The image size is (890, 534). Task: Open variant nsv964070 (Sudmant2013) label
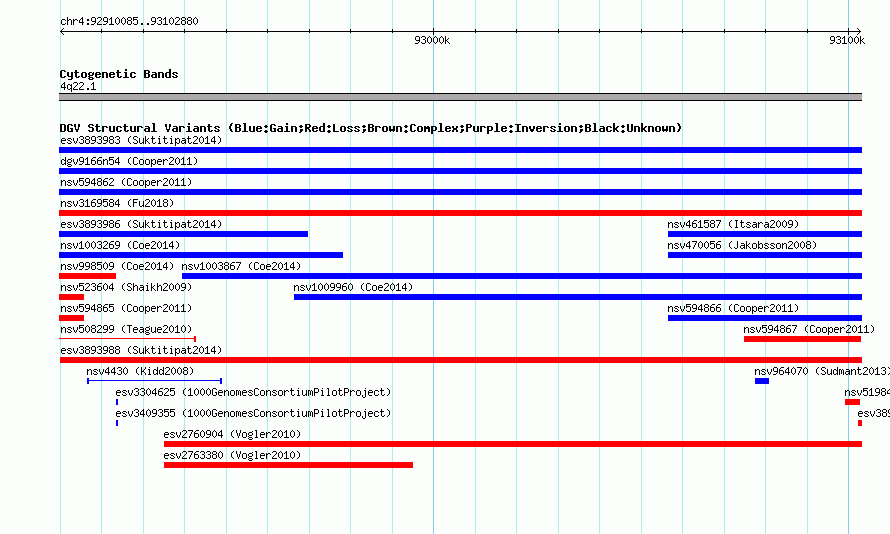click(822, 371)
